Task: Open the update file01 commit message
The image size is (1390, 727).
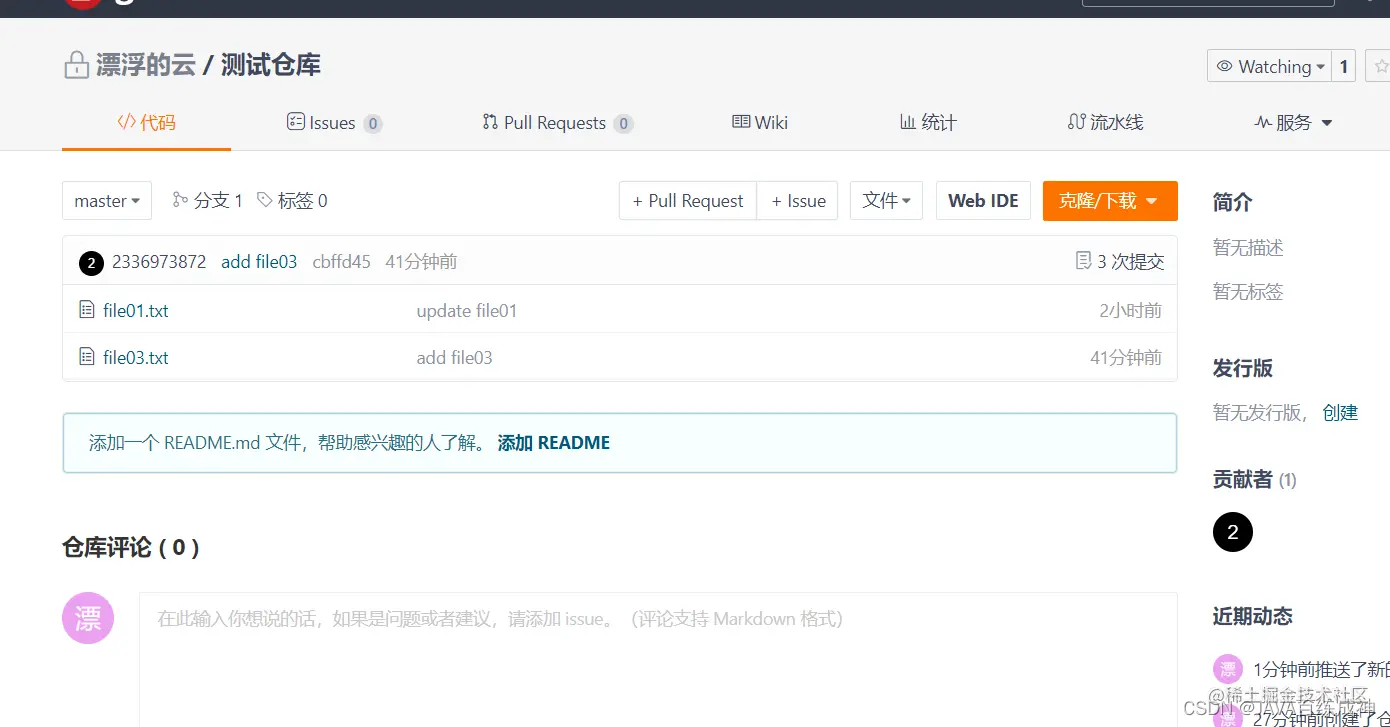Action: pyautogui.click(x=467, y=311)
